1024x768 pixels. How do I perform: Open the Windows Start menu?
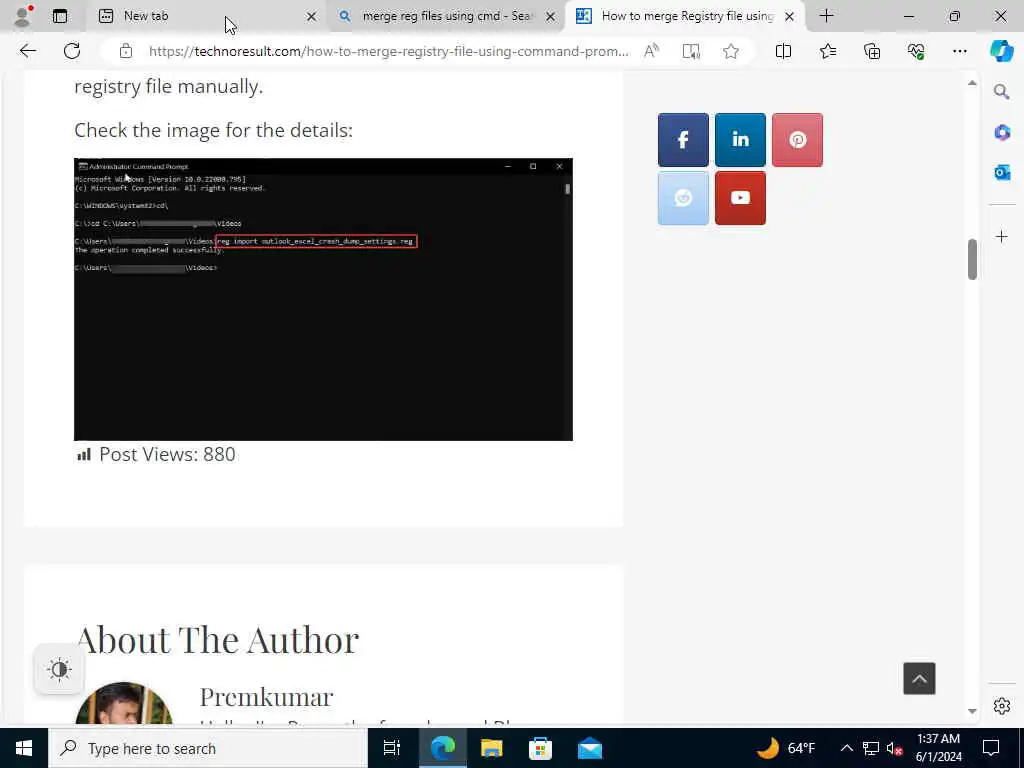(x=24, y=748)
